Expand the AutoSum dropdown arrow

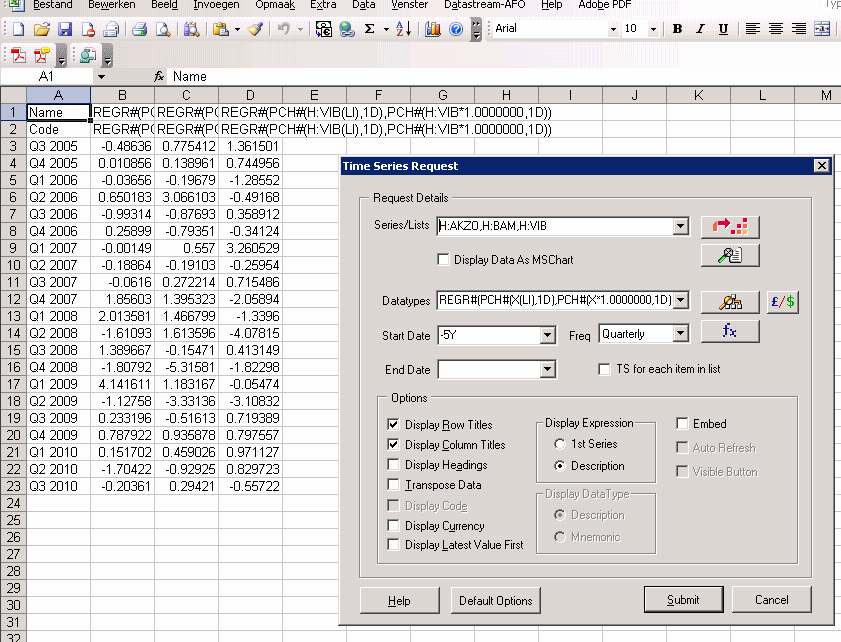click(386, 29)
